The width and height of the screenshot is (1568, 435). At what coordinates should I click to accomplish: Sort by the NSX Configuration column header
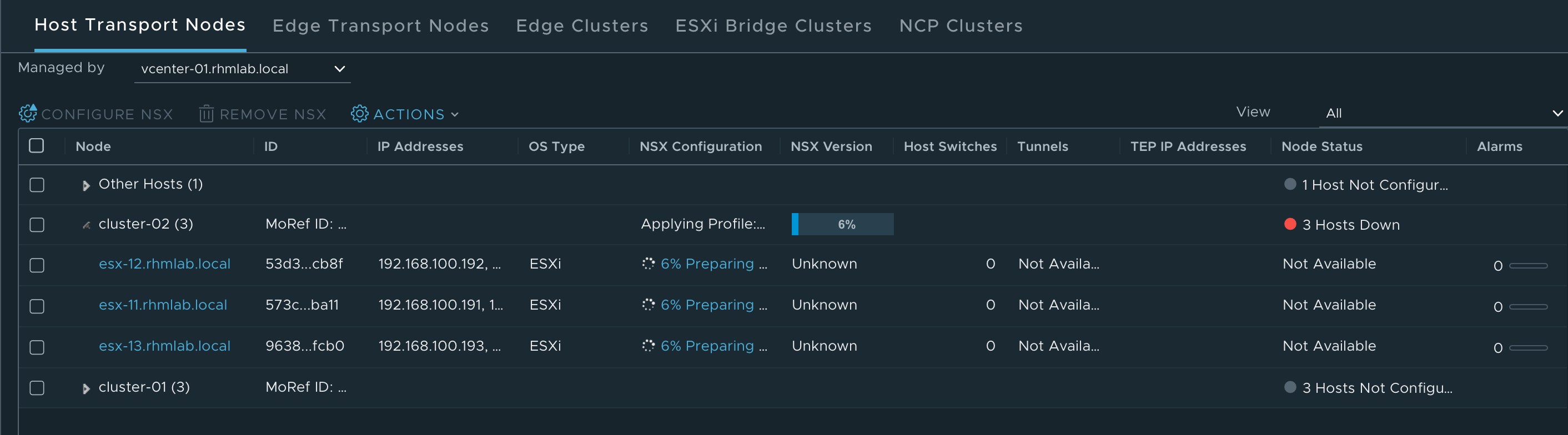click(701, 146)
